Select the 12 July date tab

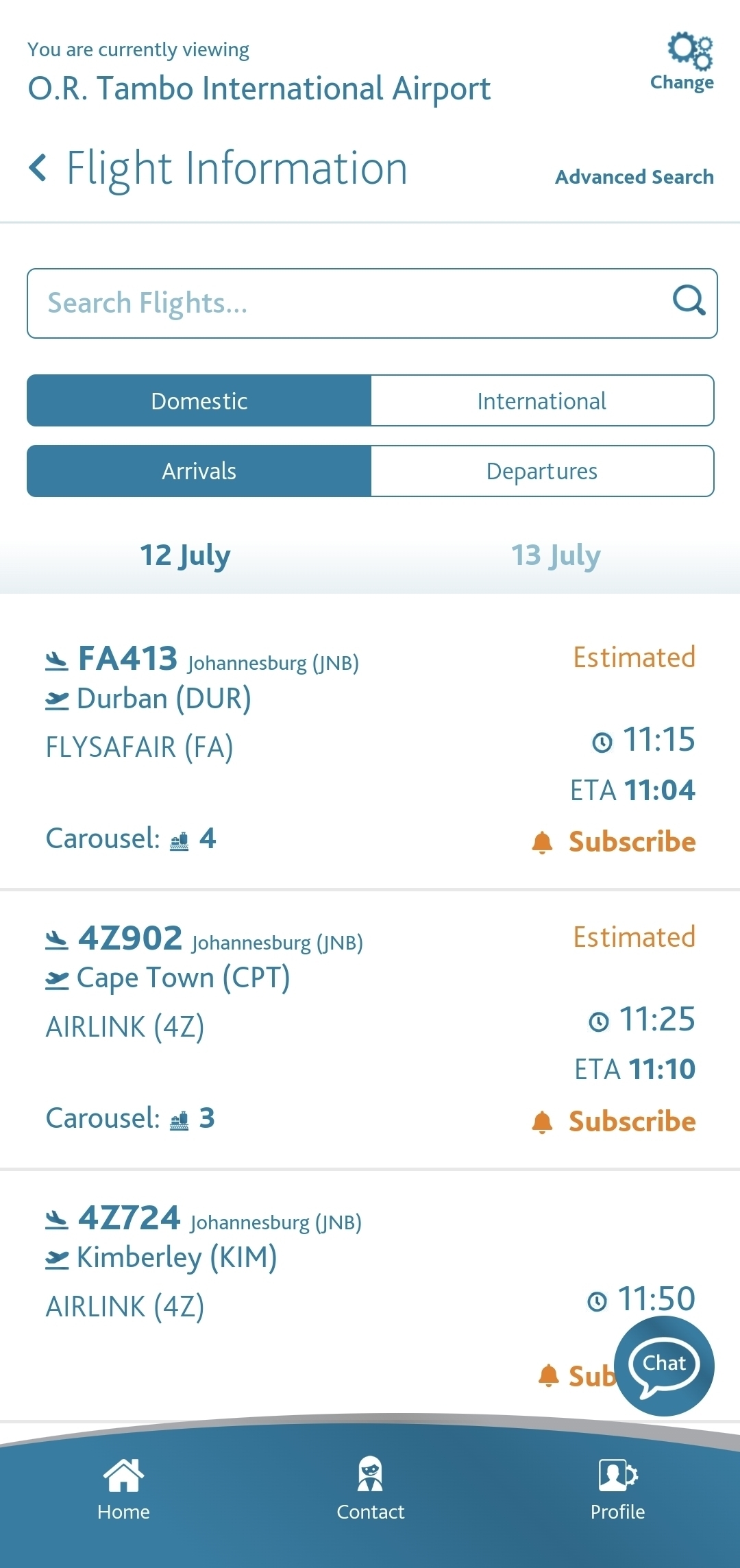[x=185, y=555]
